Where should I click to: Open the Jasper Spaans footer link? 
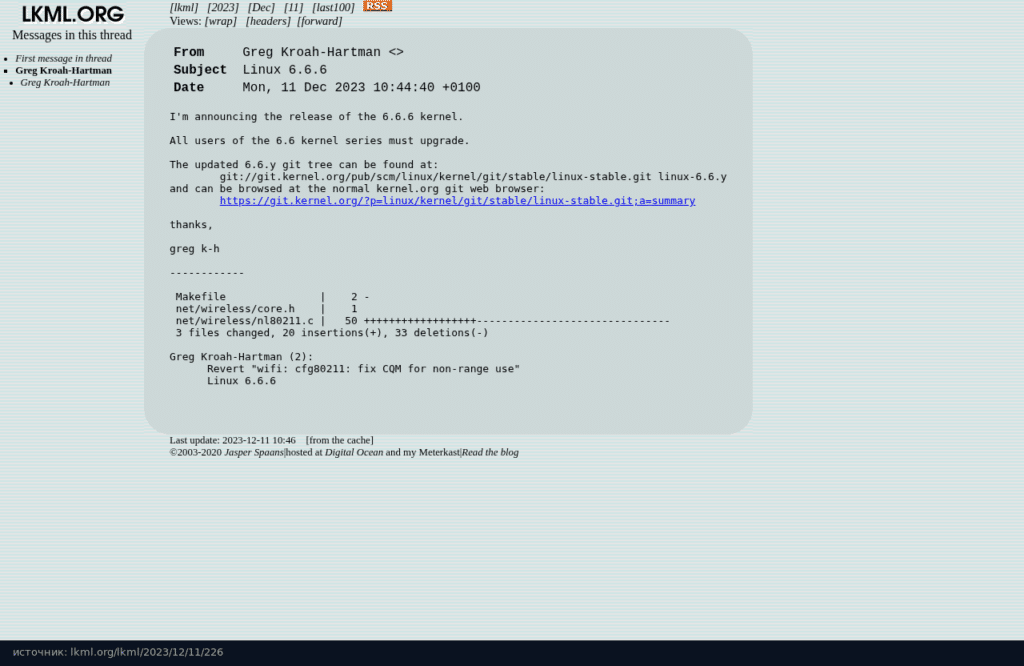(x=254, y=452)
